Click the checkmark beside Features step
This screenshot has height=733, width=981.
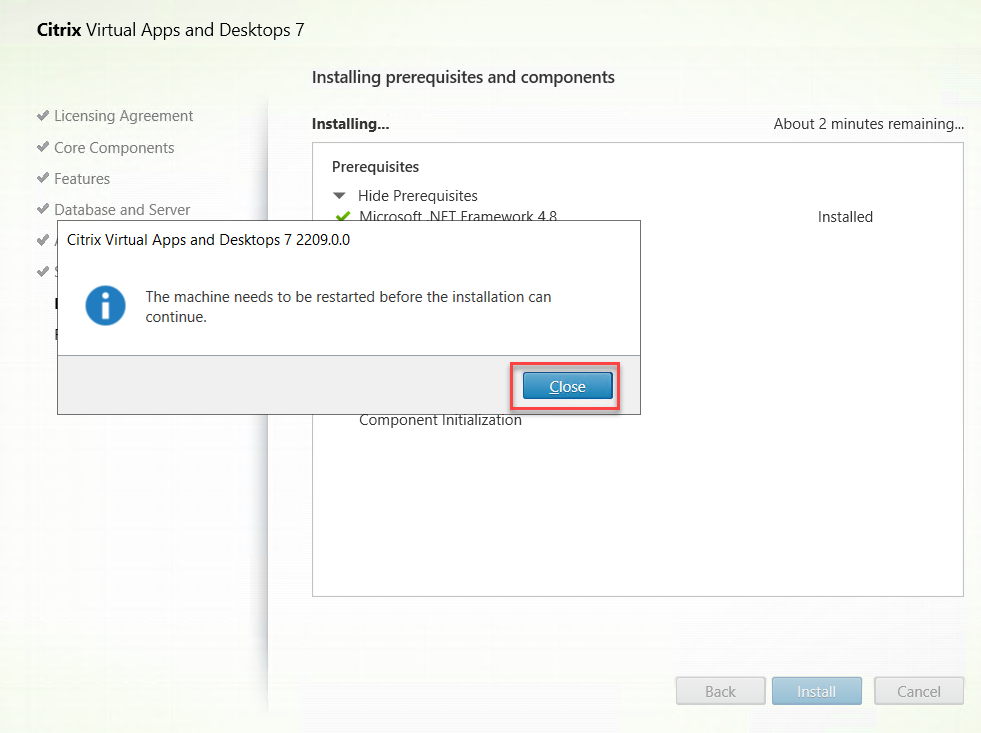(x=43, y=178)
